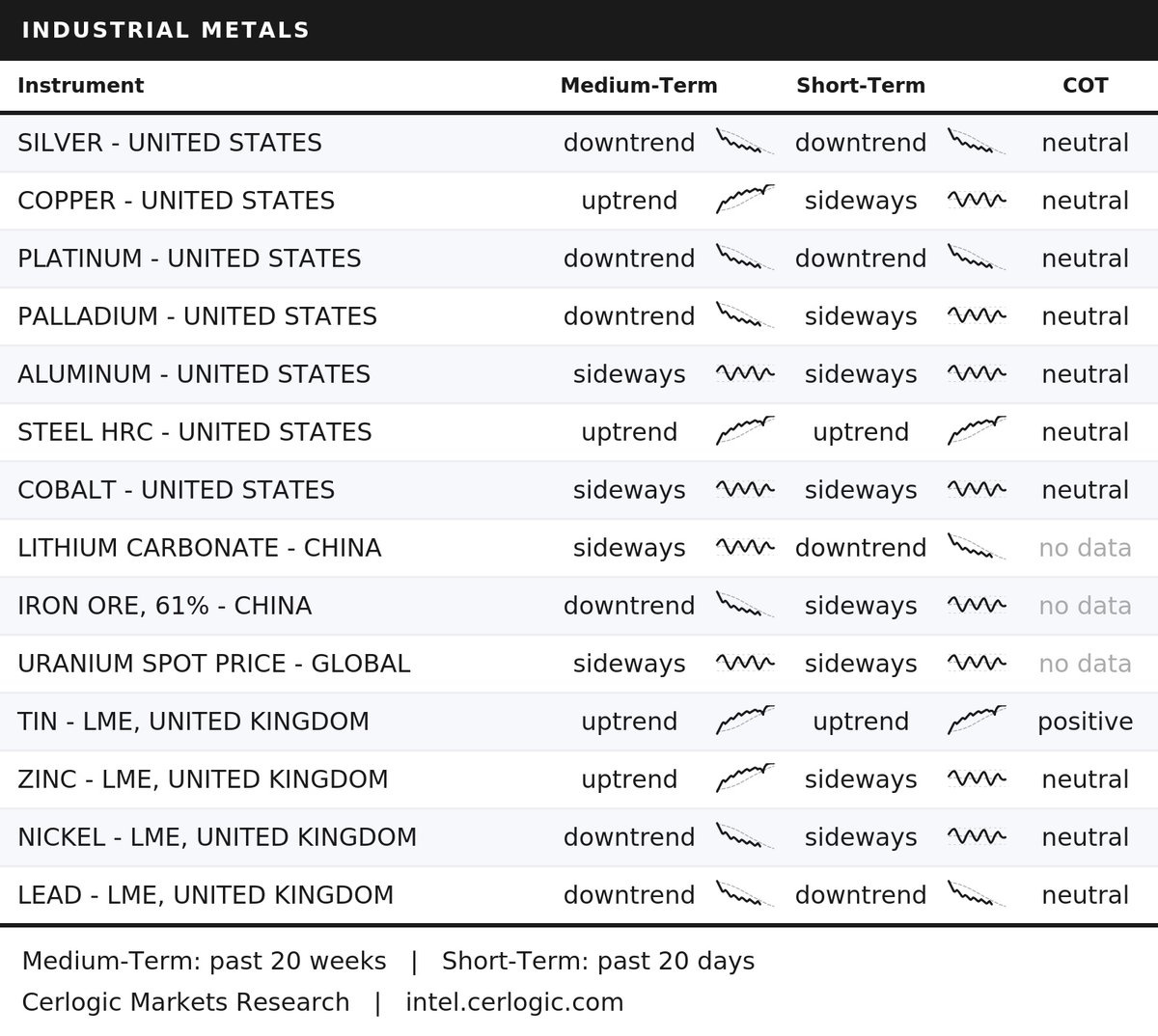
Task: Click Steel HRC short-term uptrend sparkline
Action: pyautogui.click(x=977, y=431)
